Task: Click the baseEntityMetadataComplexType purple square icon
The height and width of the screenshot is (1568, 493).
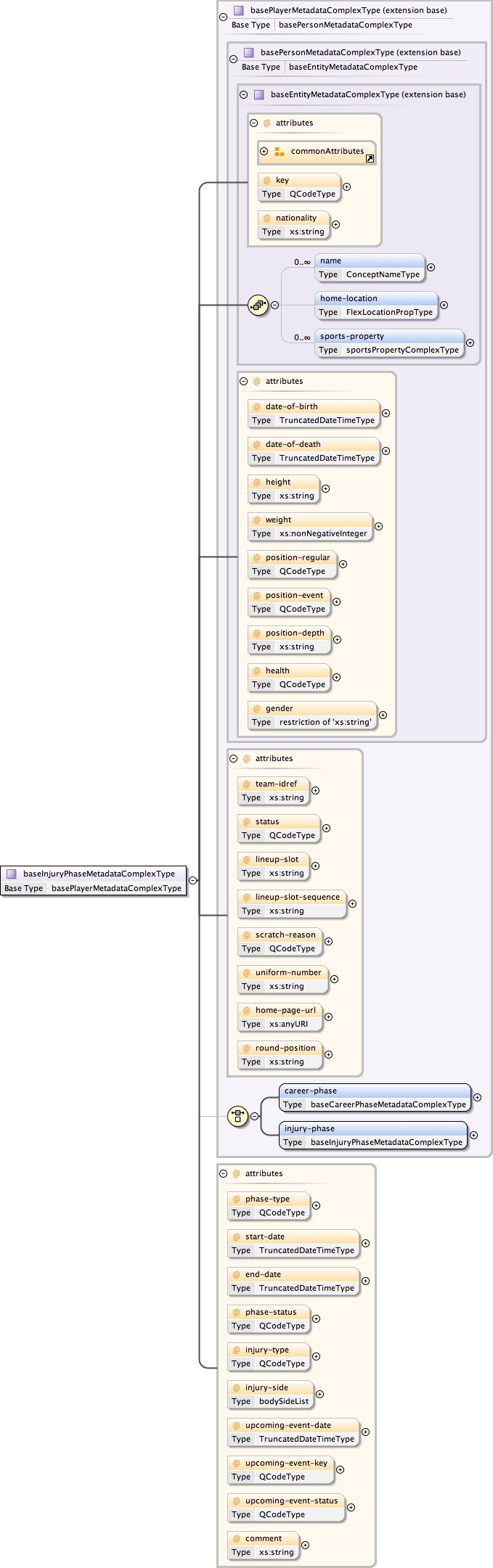Action: pyautogui.click(x=259, y=95)
